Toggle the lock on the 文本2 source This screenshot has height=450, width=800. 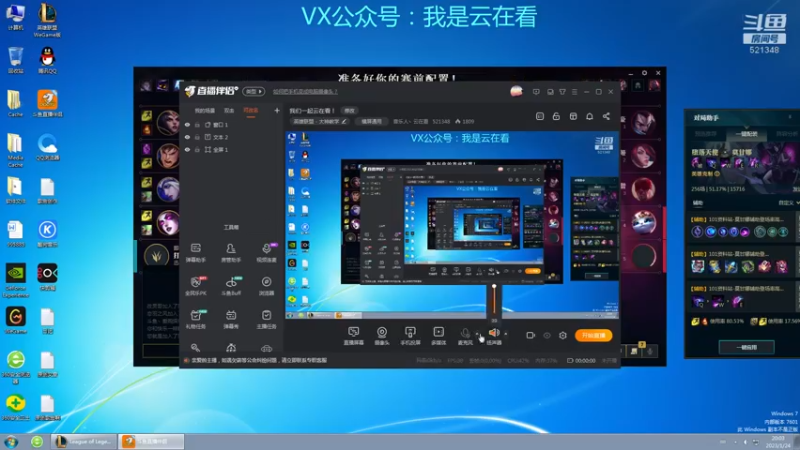click(x=197, y=137)
